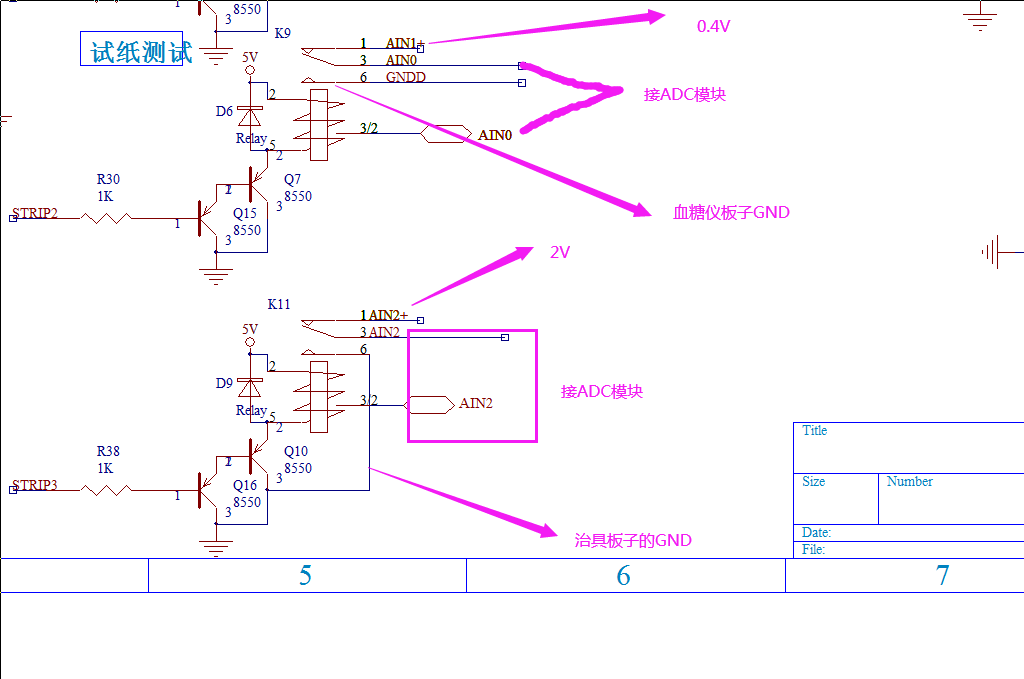The image size is (1024, 679).
Task: Click border column number 7
Action: pos(942,575)
